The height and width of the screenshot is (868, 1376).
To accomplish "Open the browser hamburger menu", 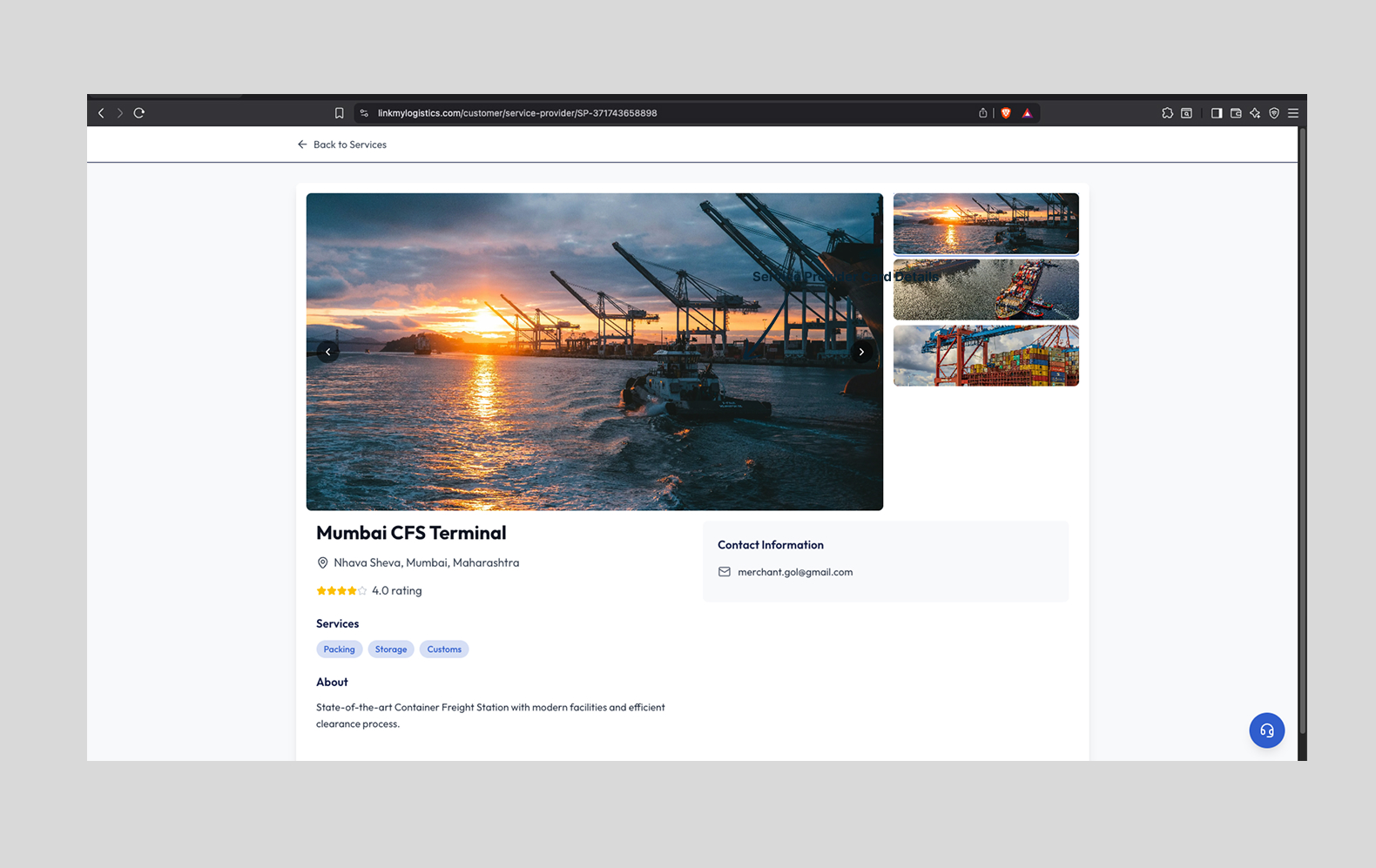I will coord(1293,113).
